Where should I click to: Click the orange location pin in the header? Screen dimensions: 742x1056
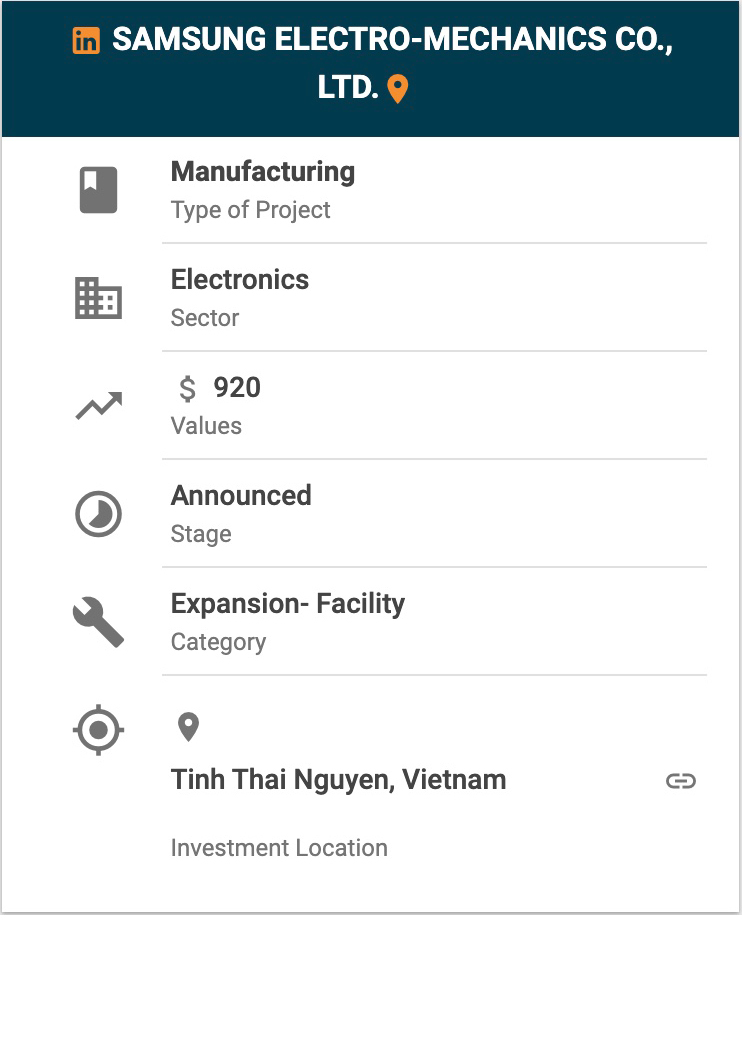click(397, 89)
